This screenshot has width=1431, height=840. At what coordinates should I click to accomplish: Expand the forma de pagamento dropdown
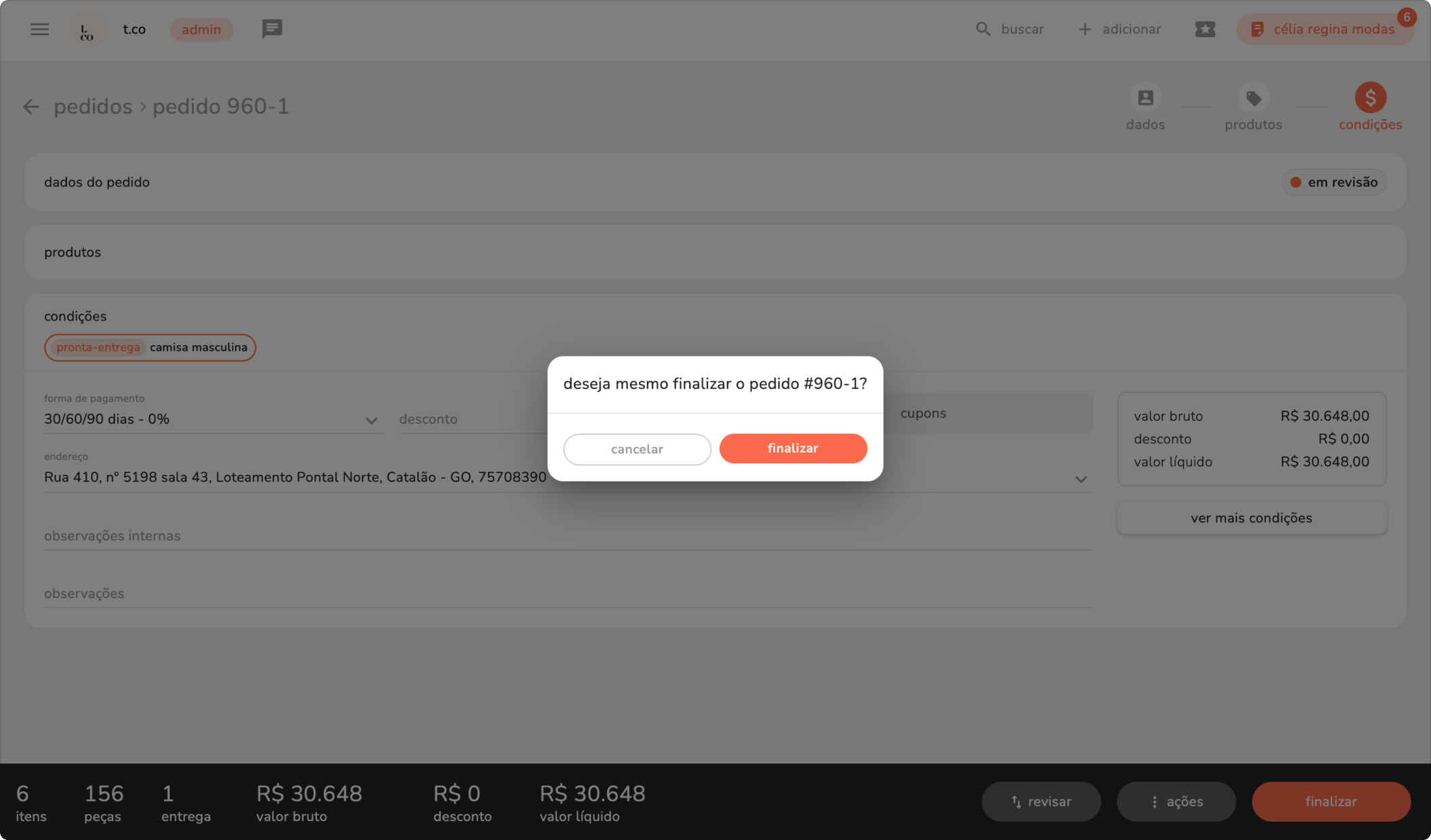pyautogui.click(x=371, y=421)
